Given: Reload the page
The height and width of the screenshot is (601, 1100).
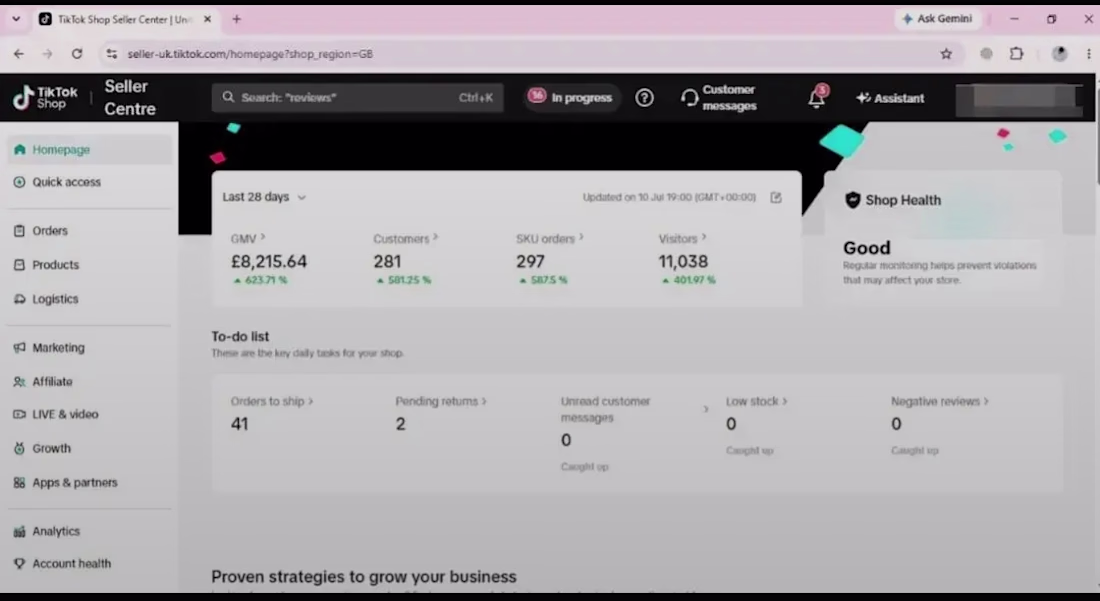Looking at the screenshot, I should click(77, 54).
